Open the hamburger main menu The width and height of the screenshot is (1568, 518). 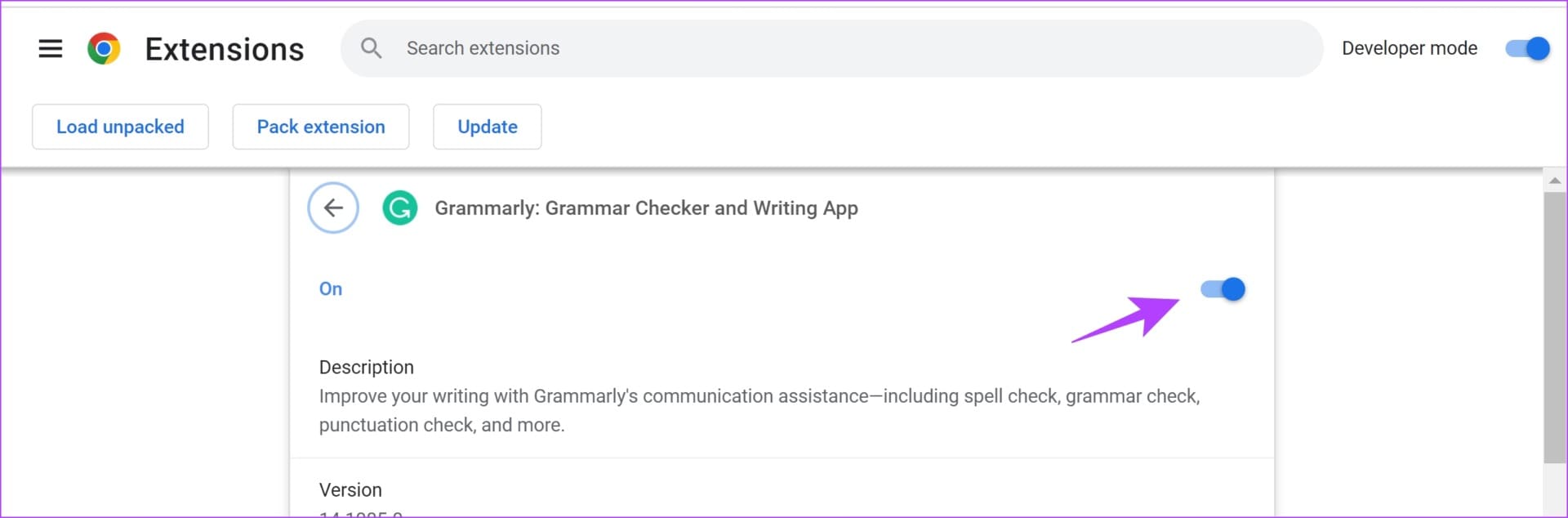click(51, 49)
